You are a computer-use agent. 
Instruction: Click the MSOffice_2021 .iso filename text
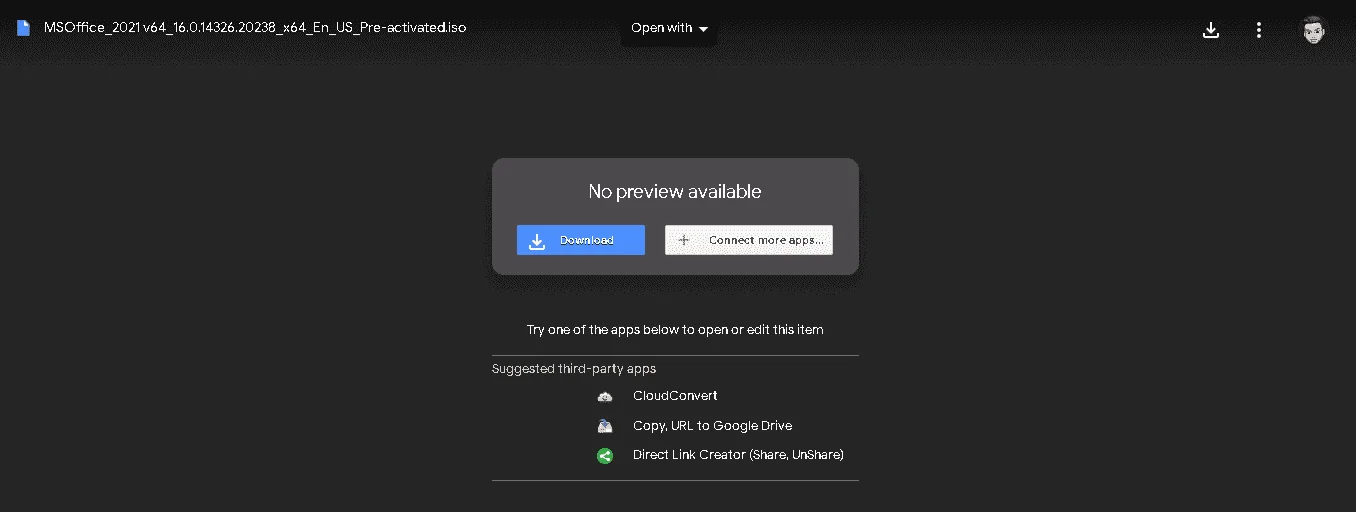coord(255,28)
